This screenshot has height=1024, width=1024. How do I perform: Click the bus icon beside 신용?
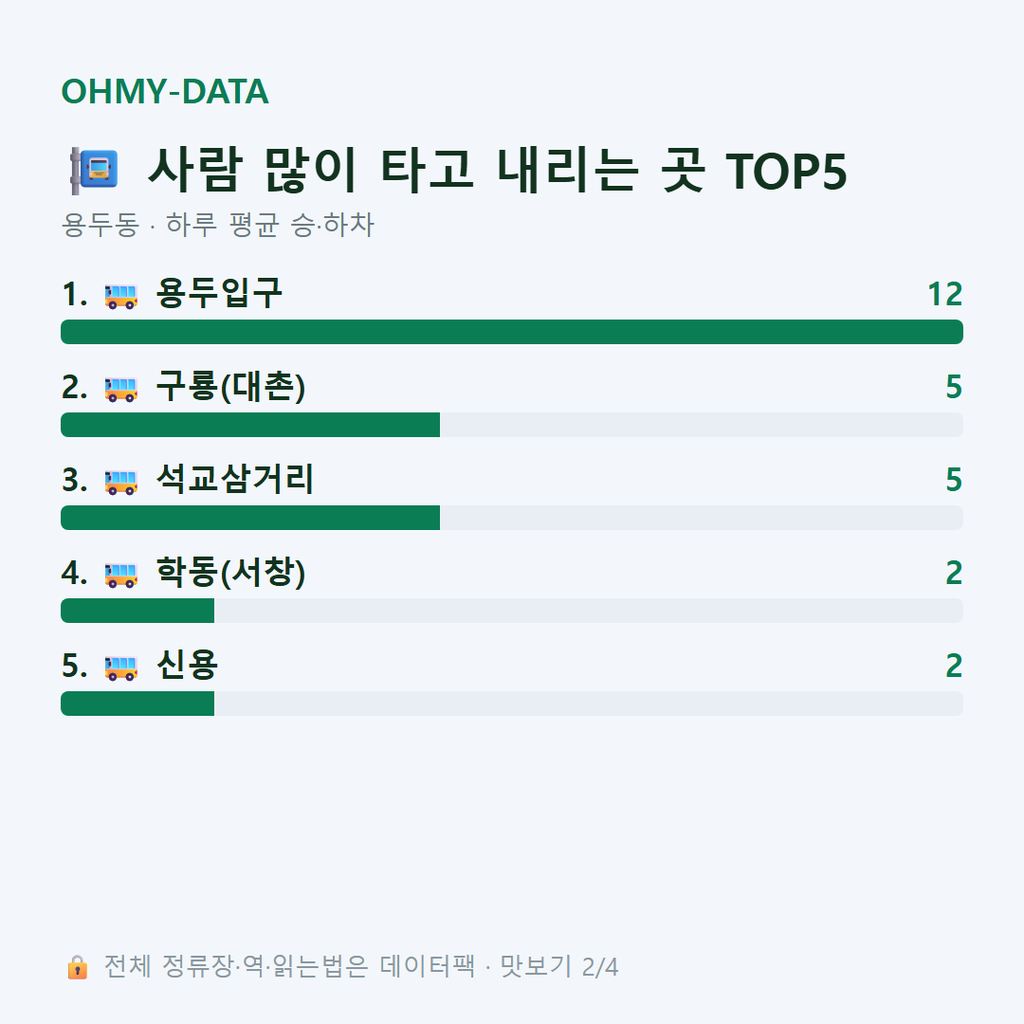(x=121, y=668)
